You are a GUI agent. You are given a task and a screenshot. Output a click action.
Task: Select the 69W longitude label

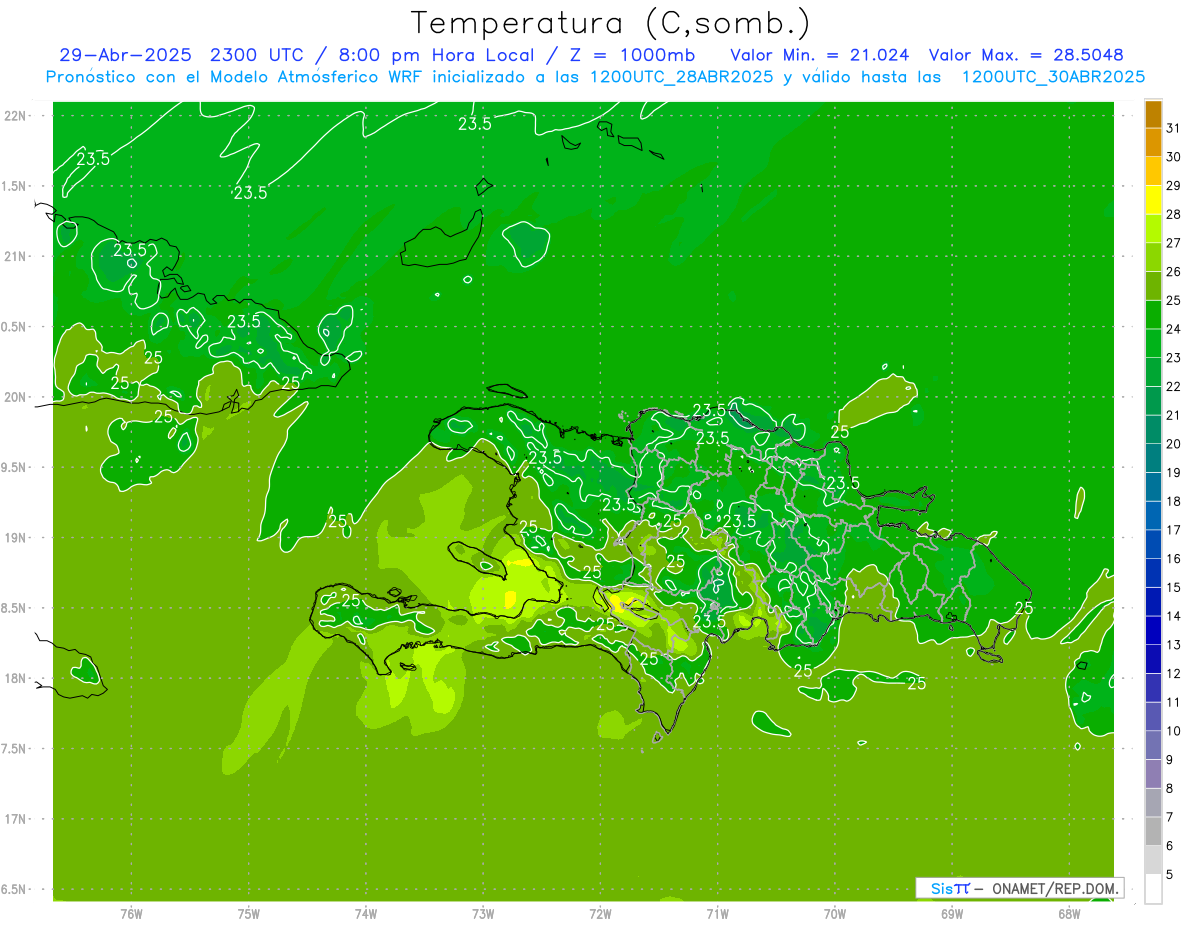pyautogui.click(x=952, y=914)
